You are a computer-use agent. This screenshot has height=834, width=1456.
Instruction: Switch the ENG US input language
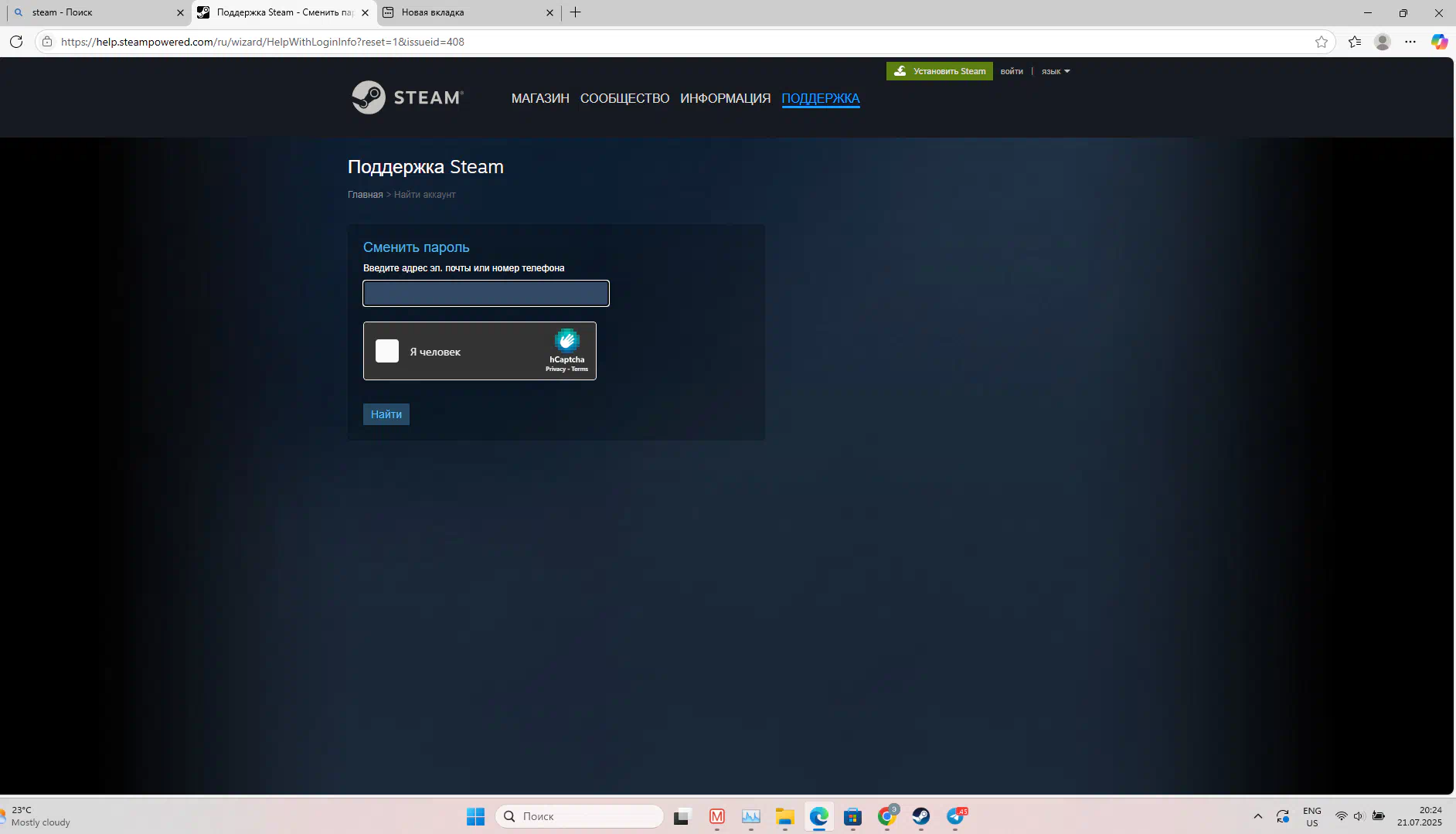(x=1312, y=816)
